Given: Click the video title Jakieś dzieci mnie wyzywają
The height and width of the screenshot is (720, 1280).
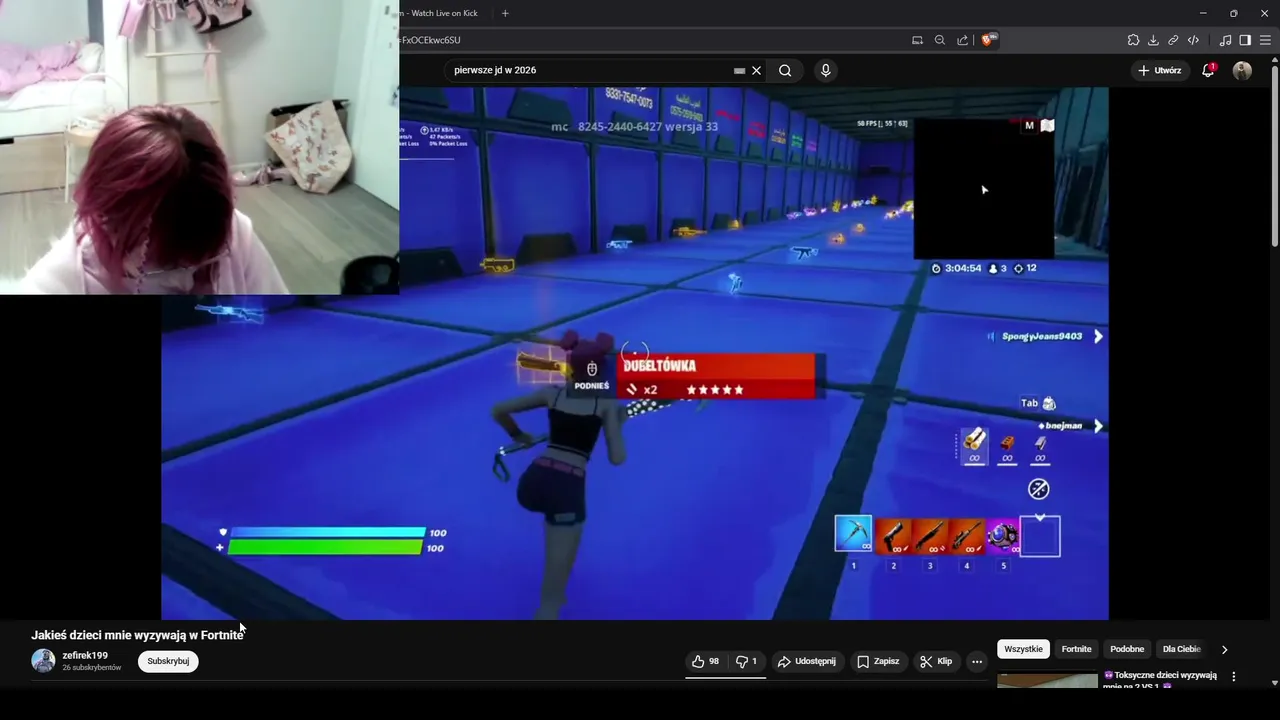Looking at the screenshot, I should tap(137, 635).
